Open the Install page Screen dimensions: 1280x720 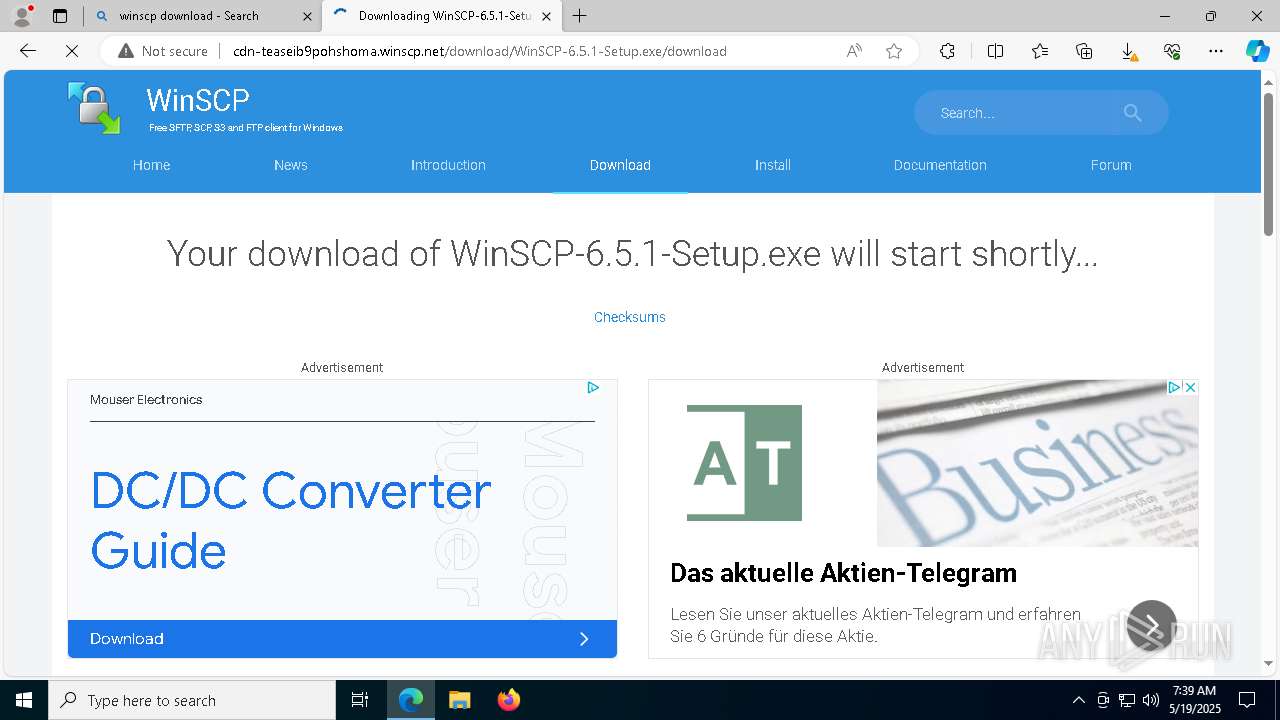tap(773, 165)
